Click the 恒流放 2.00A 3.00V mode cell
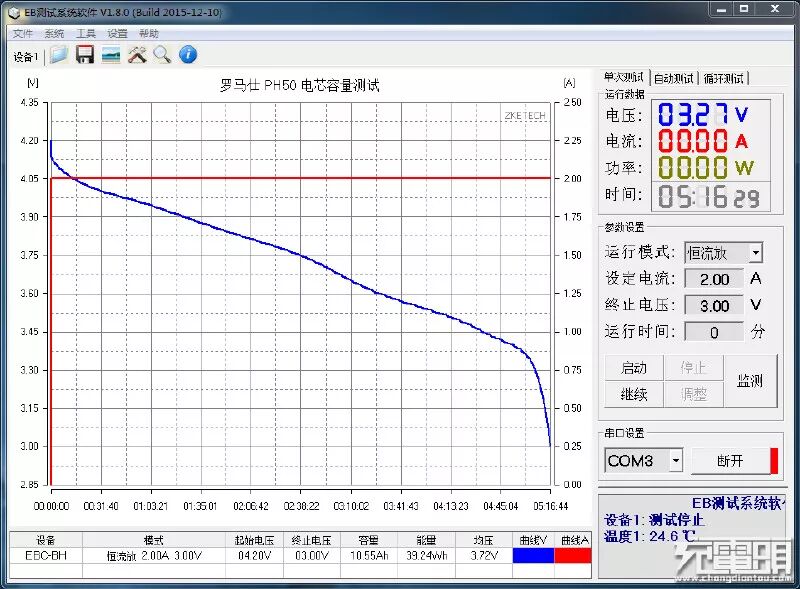This screenshot has height=589, width=800. (x=154, y=555)
